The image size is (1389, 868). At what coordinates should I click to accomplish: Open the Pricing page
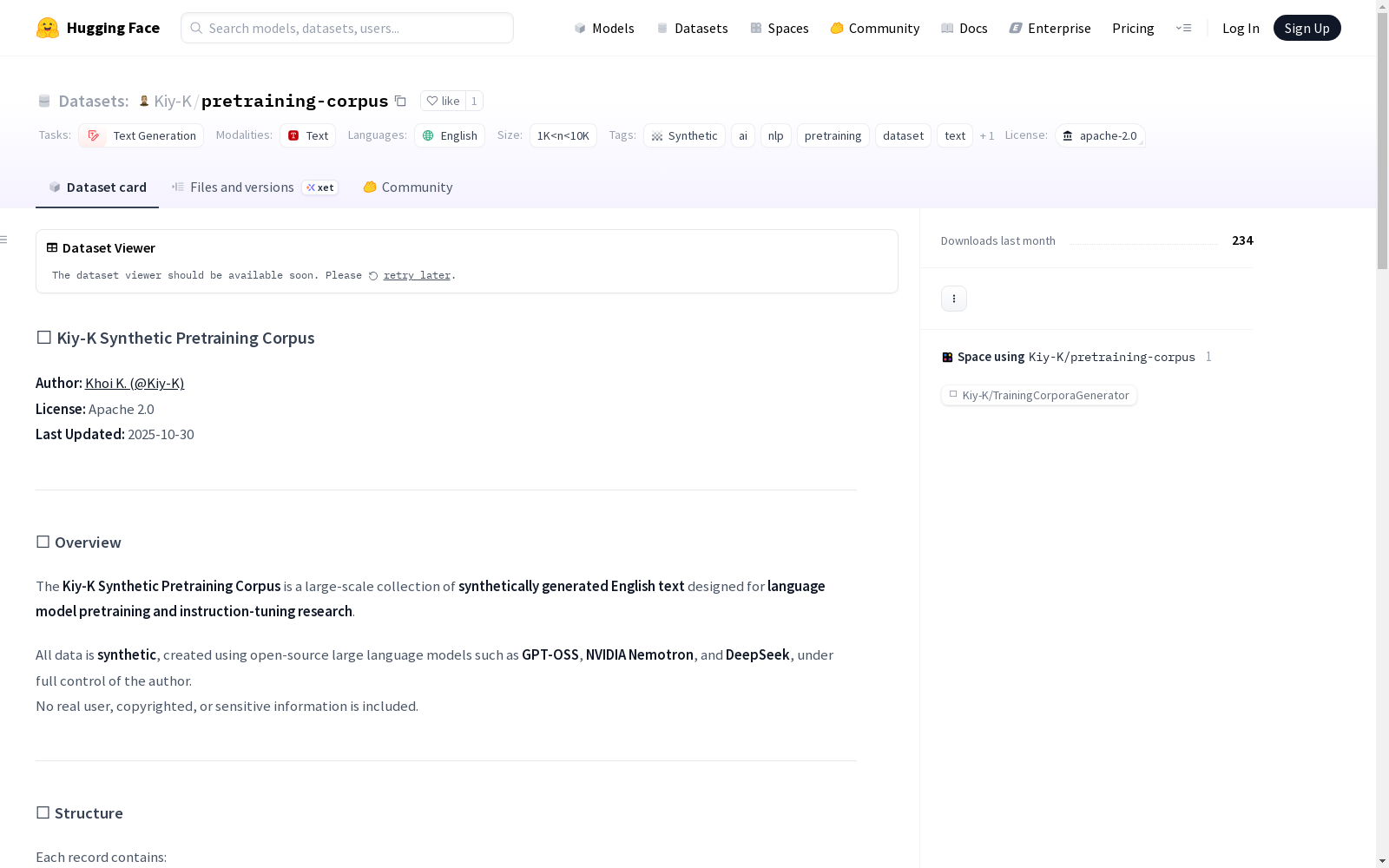[1133, 28]
